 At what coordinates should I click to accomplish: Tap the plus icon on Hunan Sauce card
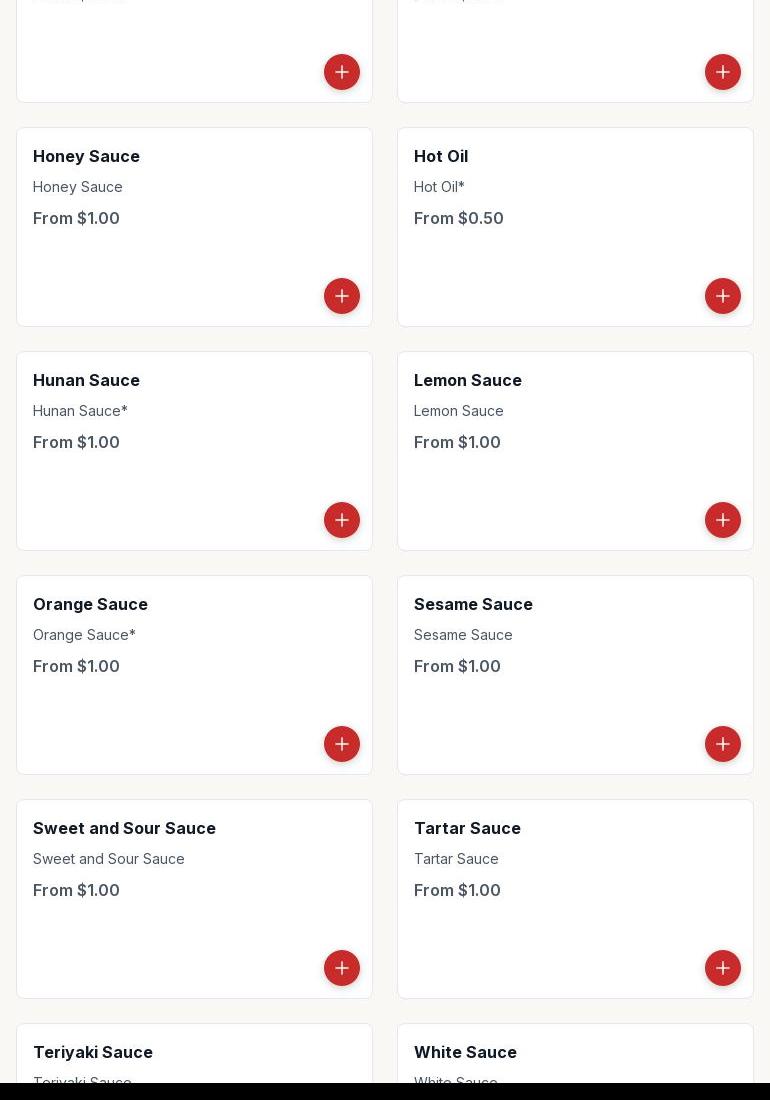pos(342,520)
